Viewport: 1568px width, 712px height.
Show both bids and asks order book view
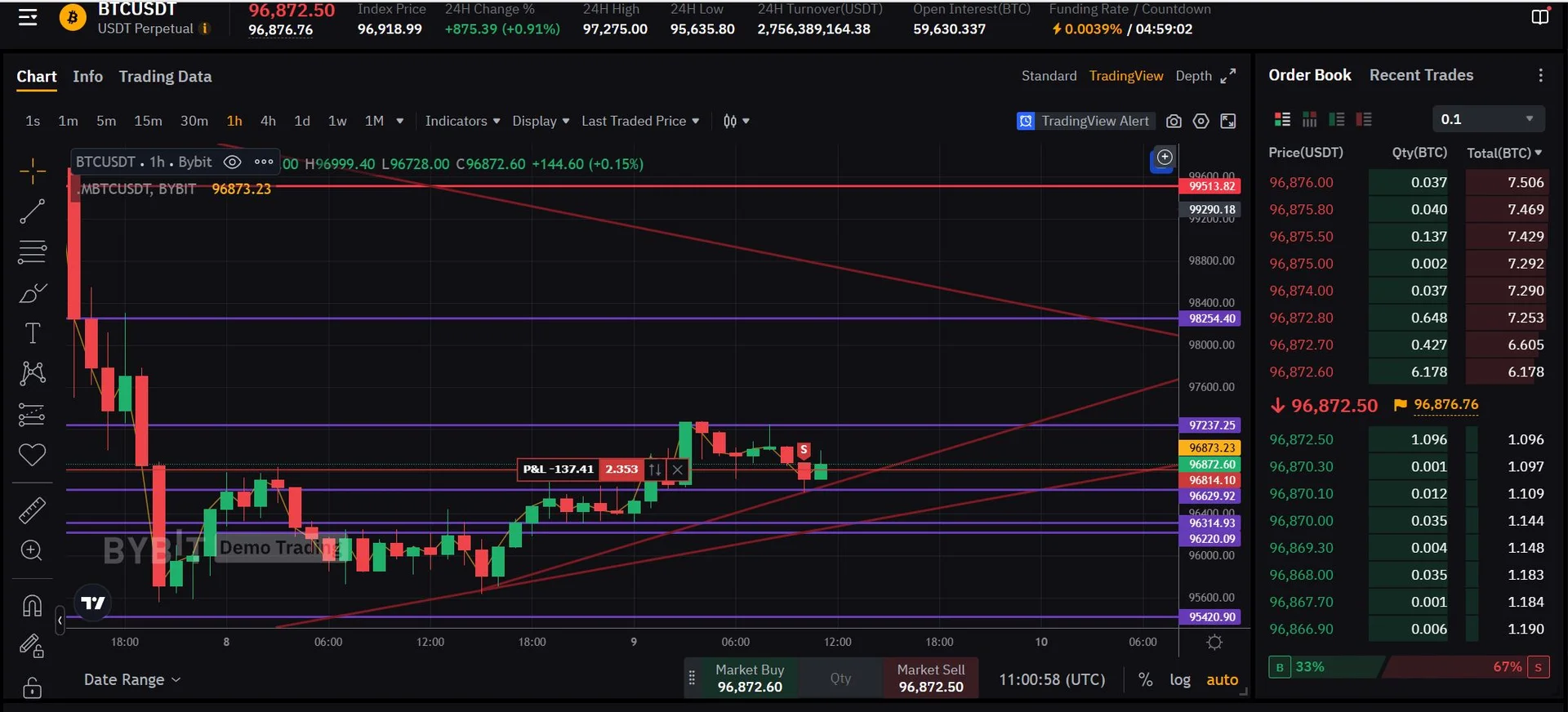(1283, 119)
